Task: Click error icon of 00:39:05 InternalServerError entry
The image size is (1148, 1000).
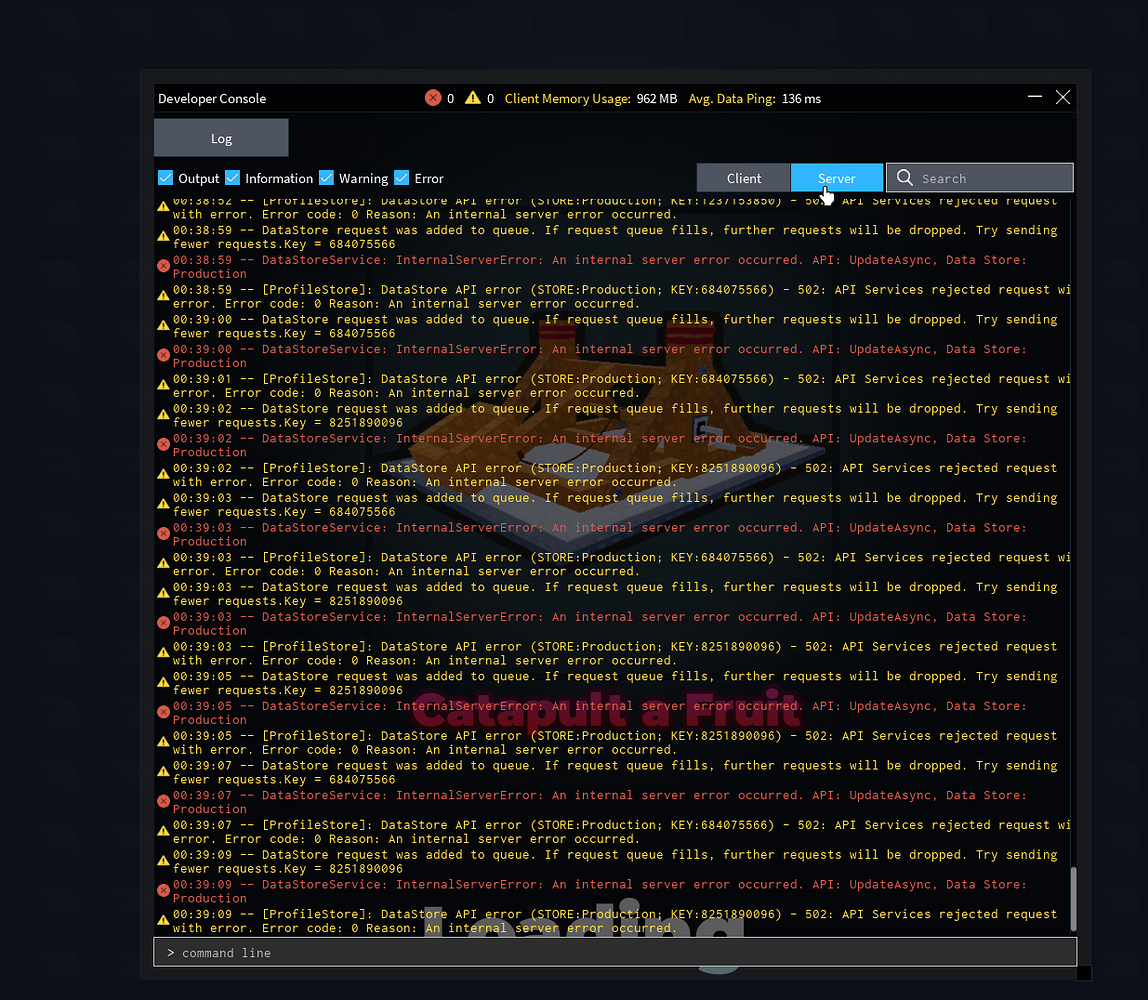Action: (x=163, y=712)
